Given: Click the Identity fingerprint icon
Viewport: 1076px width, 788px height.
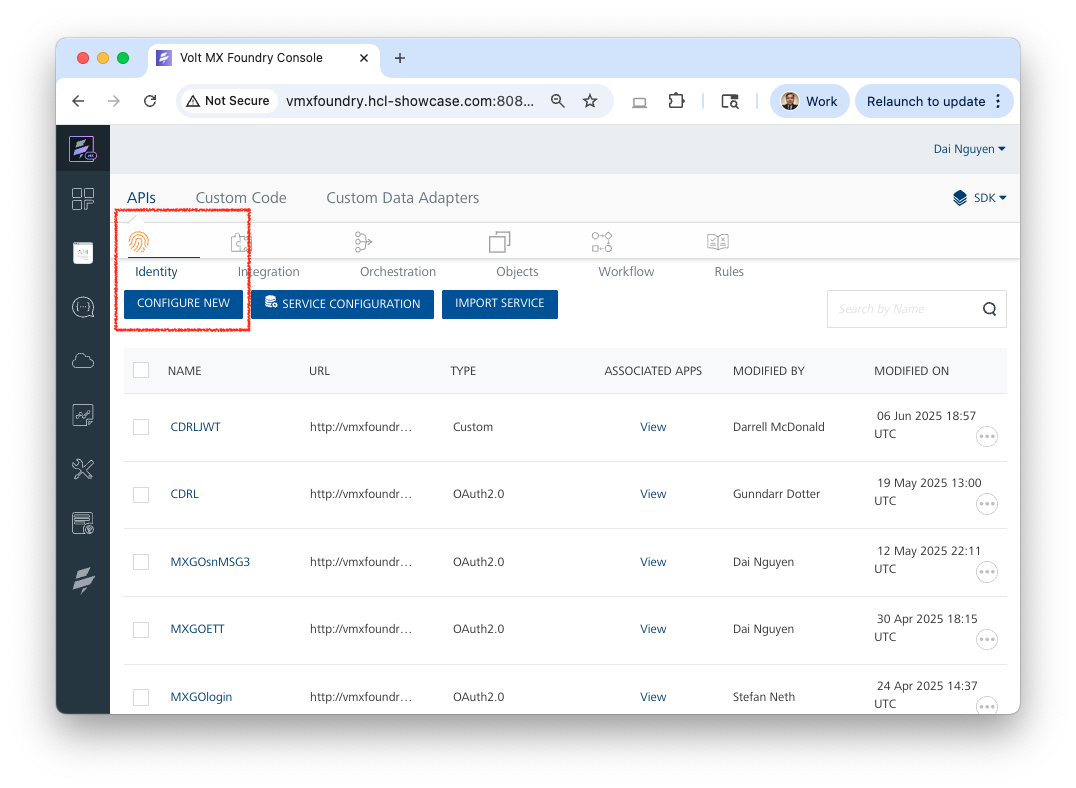Looking at the screenshot, I should 139,242.
